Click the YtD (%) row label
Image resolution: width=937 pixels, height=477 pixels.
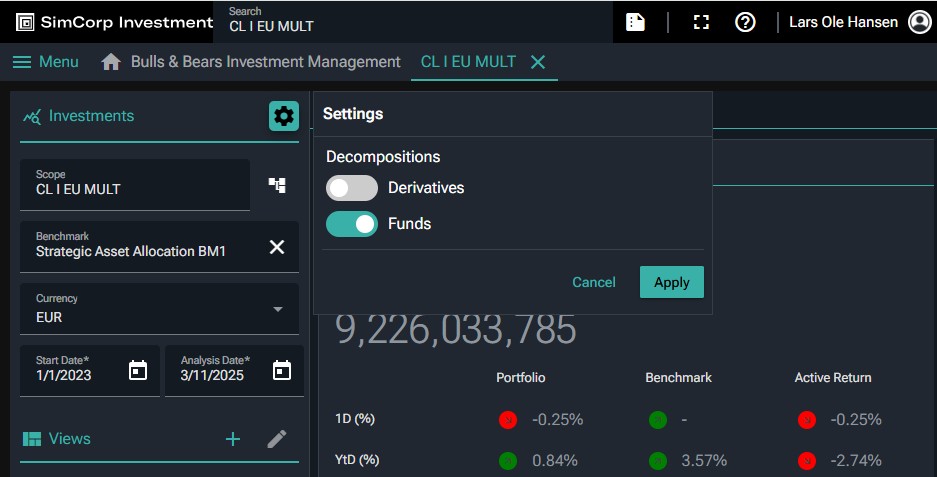click(357, 460)
